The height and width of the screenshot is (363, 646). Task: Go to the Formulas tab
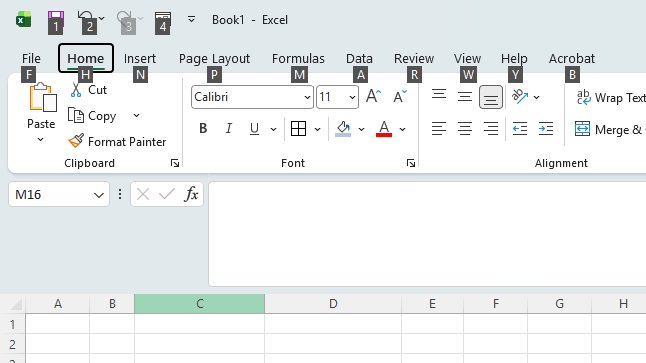(298, 59)
